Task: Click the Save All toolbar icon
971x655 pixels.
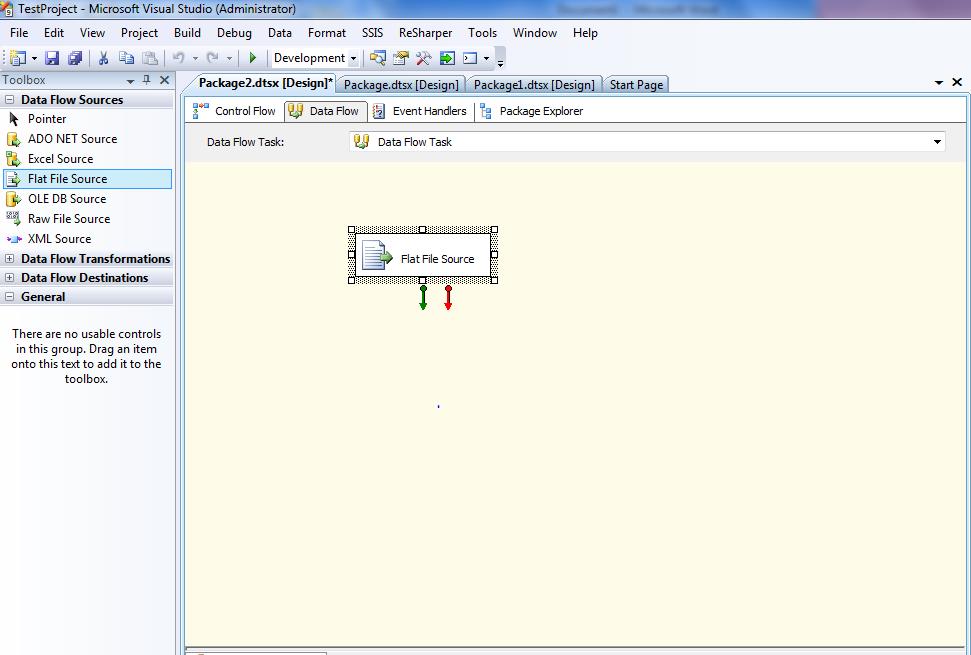Action: [75, 58]
